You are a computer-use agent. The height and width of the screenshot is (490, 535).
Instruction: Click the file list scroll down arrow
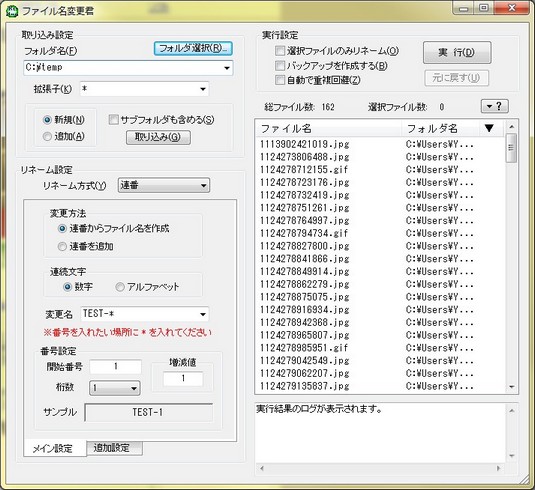tap(511, 387)
